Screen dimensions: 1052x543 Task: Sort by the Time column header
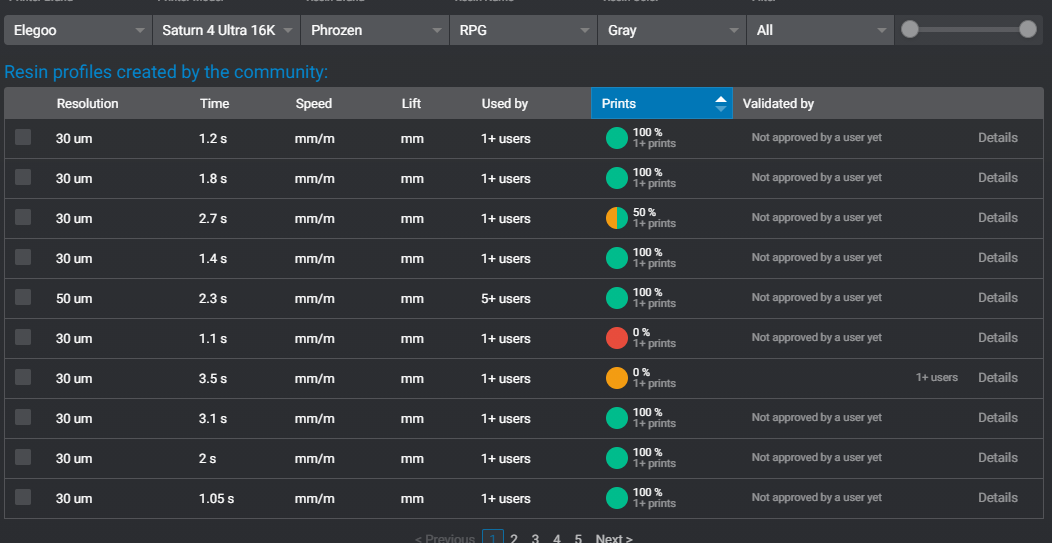pyautogui.click(x=215, y=104)
